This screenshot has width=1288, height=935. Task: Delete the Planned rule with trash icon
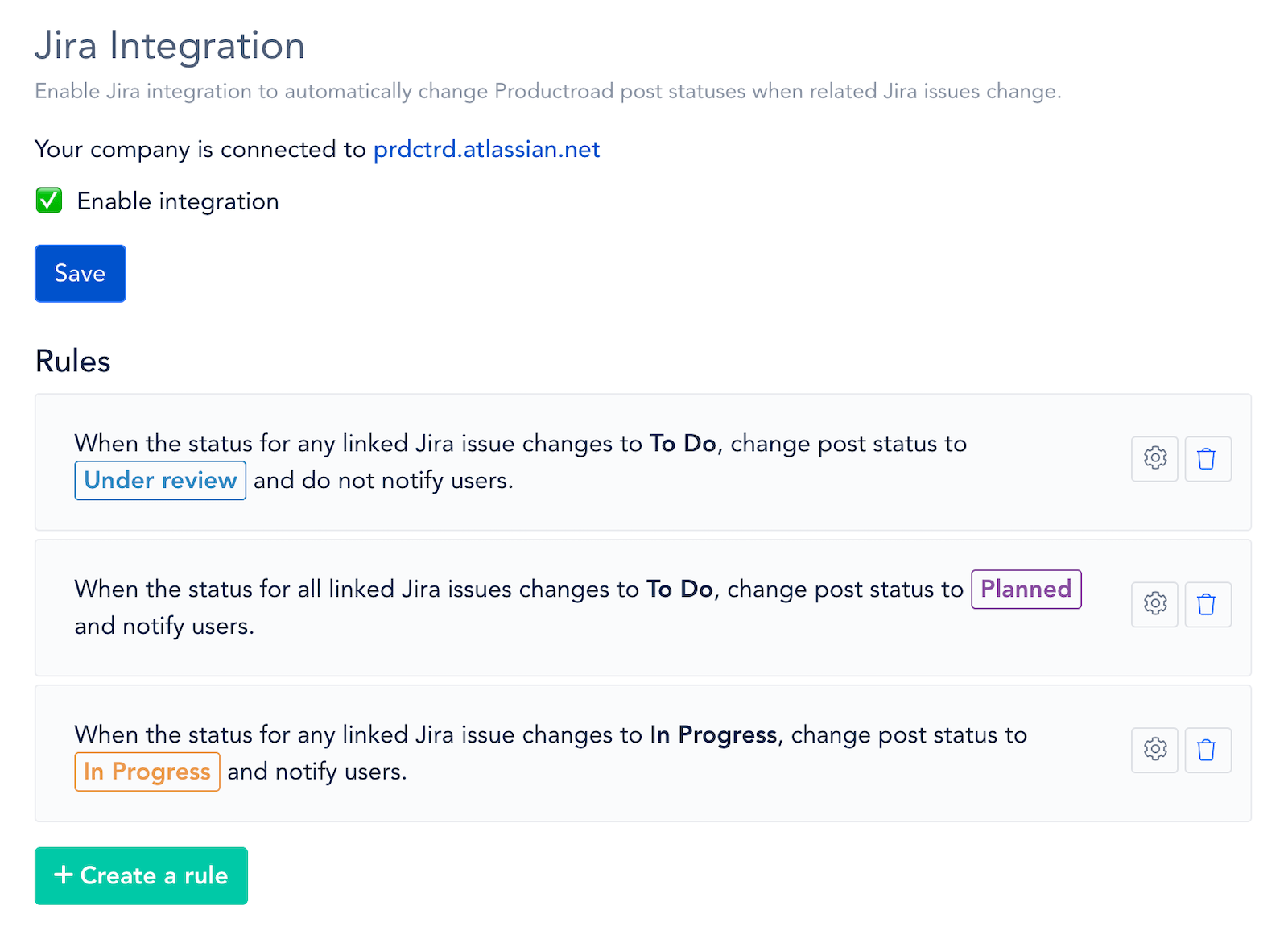click(1207, 605)
